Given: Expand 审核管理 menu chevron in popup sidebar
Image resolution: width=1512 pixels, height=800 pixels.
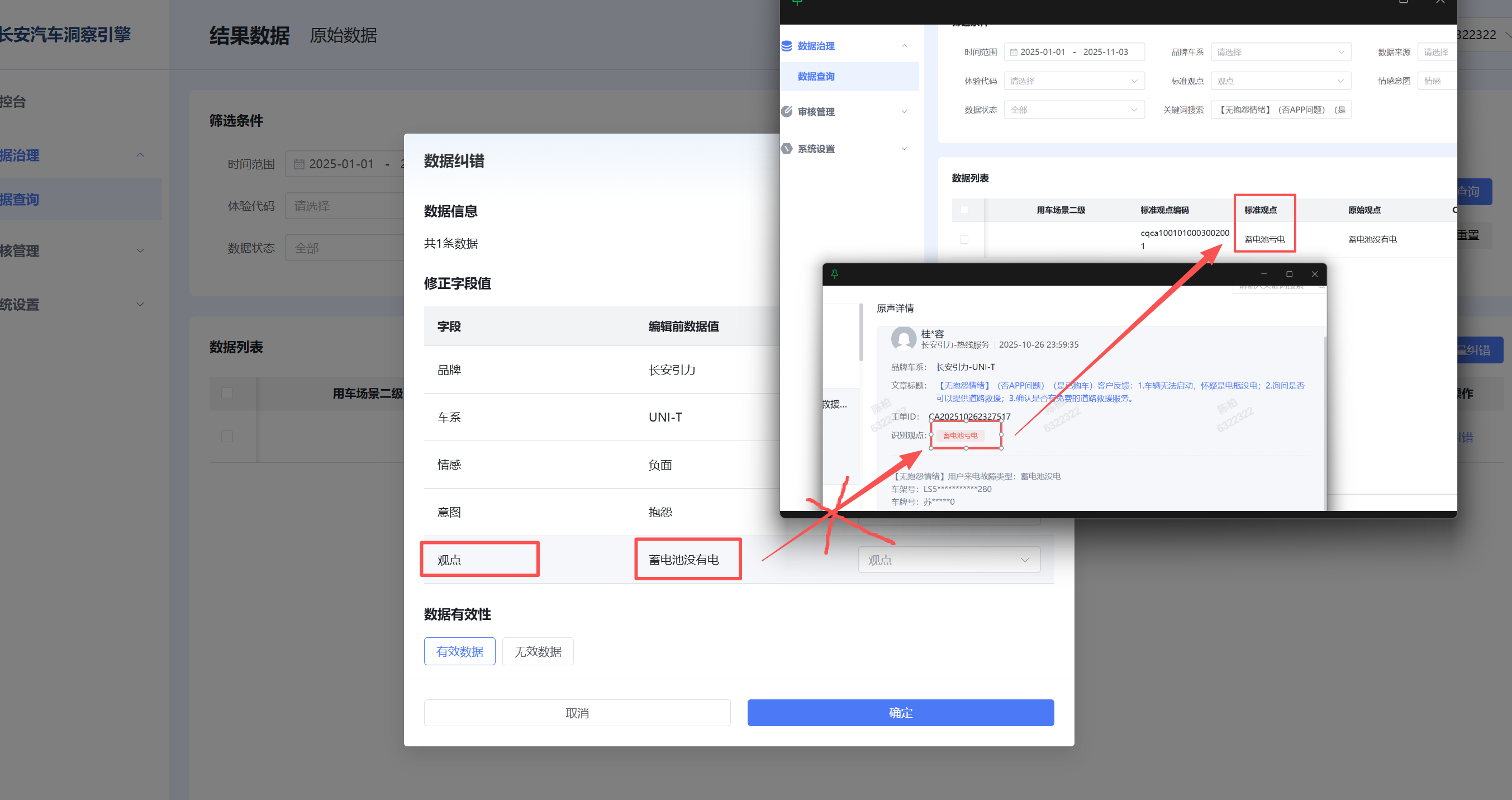Looking at the screenshot, I should point(904,112).
